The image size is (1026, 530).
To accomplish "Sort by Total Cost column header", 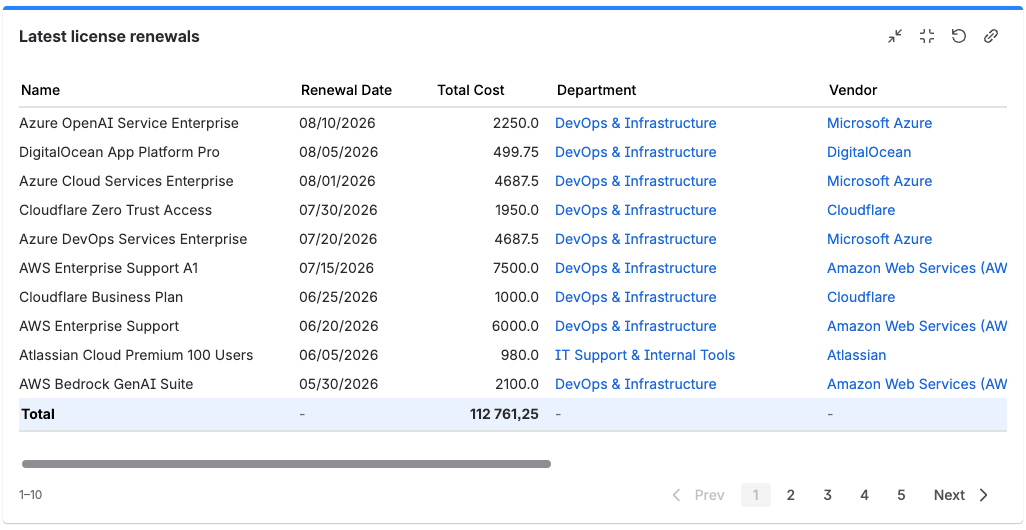I will [x=471, y=90].
